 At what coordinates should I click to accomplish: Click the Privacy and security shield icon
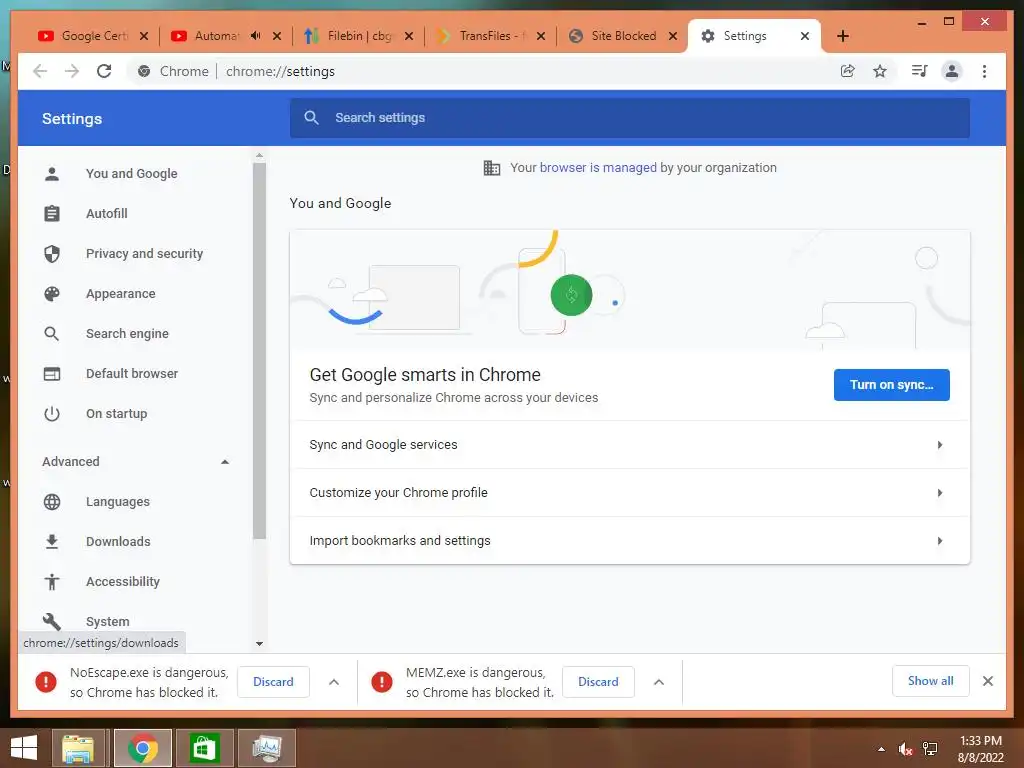(x=52, y=253)
